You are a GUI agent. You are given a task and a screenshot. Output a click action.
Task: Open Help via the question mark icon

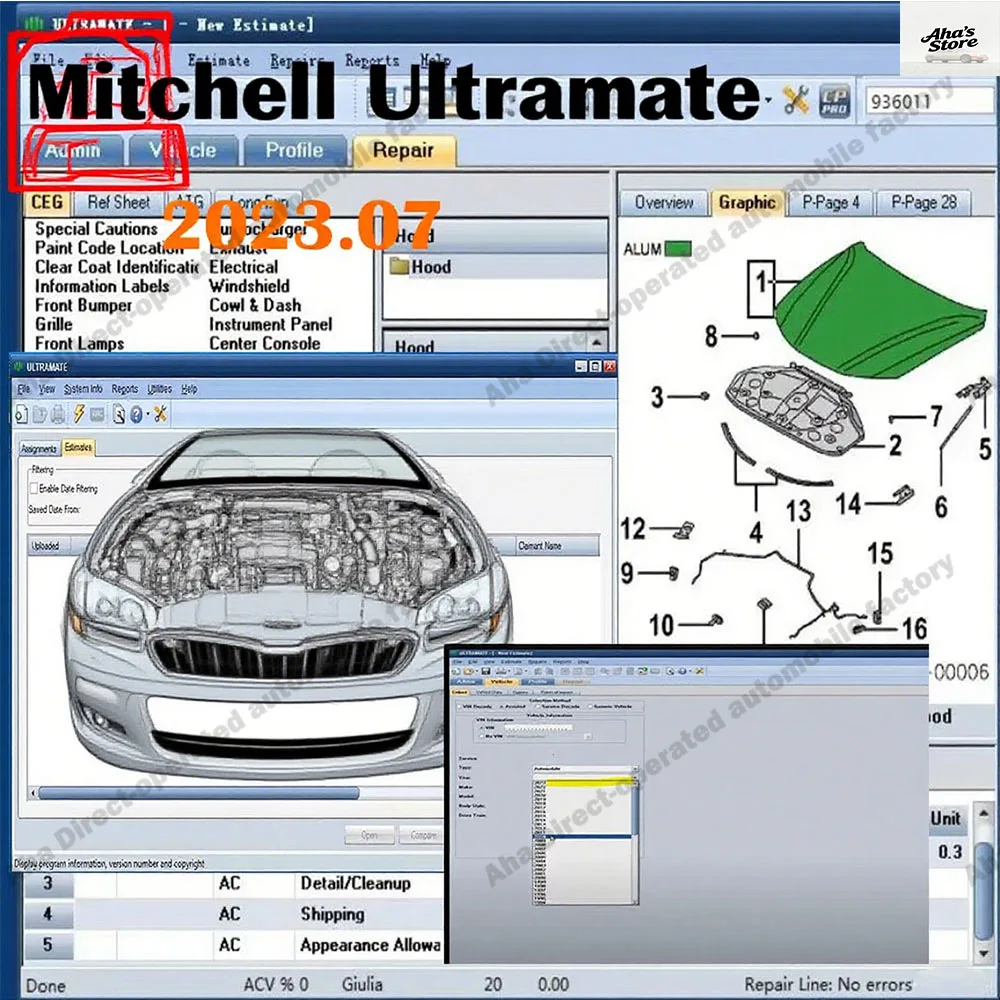click(x=136, y=413)
